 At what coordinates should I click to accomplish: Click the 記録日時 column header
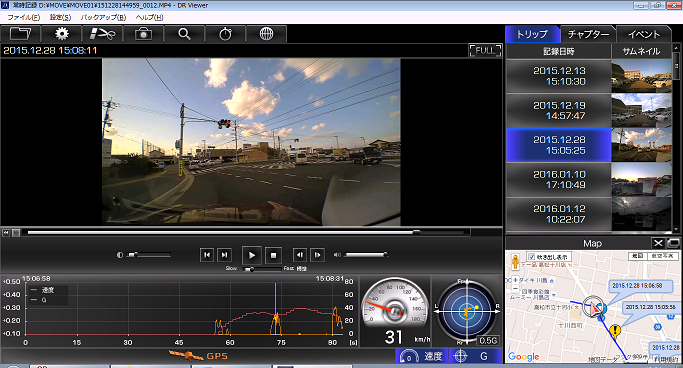click(x=558, y=51)
